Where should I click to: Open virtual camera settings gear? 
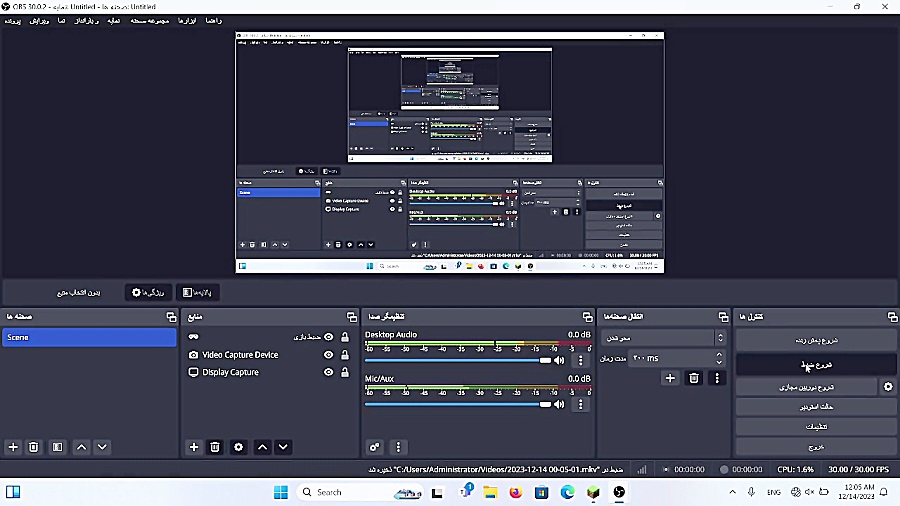pyautogui.click(x=888, y=387)
